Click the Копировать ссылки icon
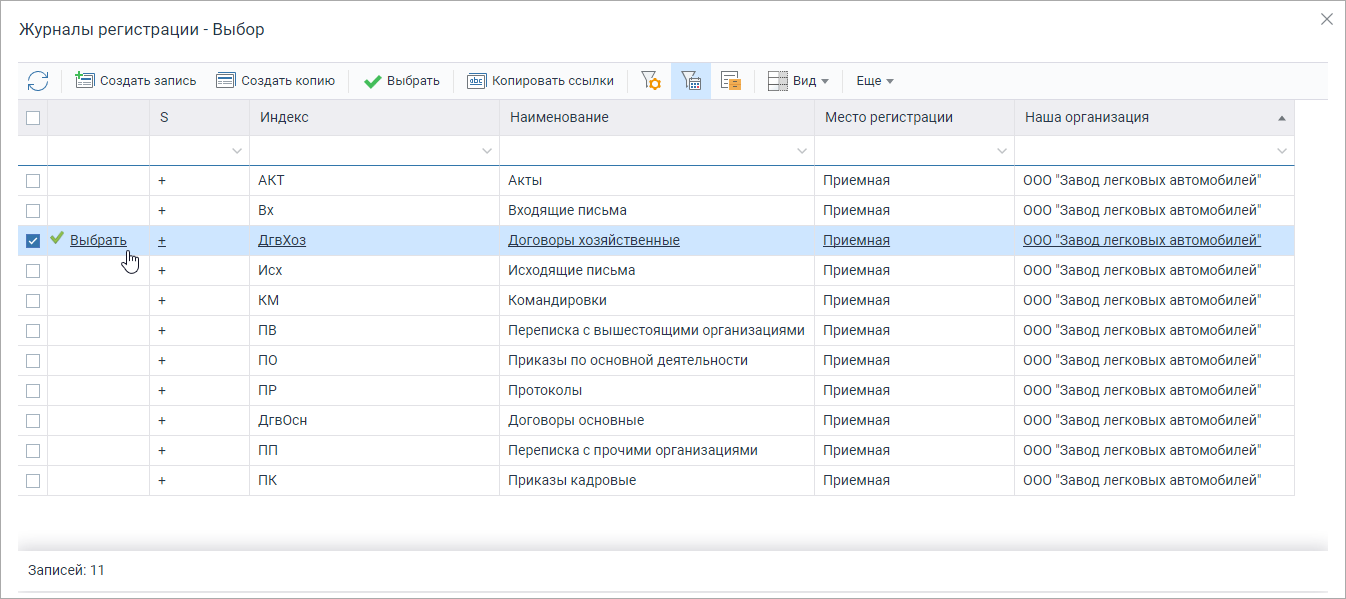 (477, 81)
